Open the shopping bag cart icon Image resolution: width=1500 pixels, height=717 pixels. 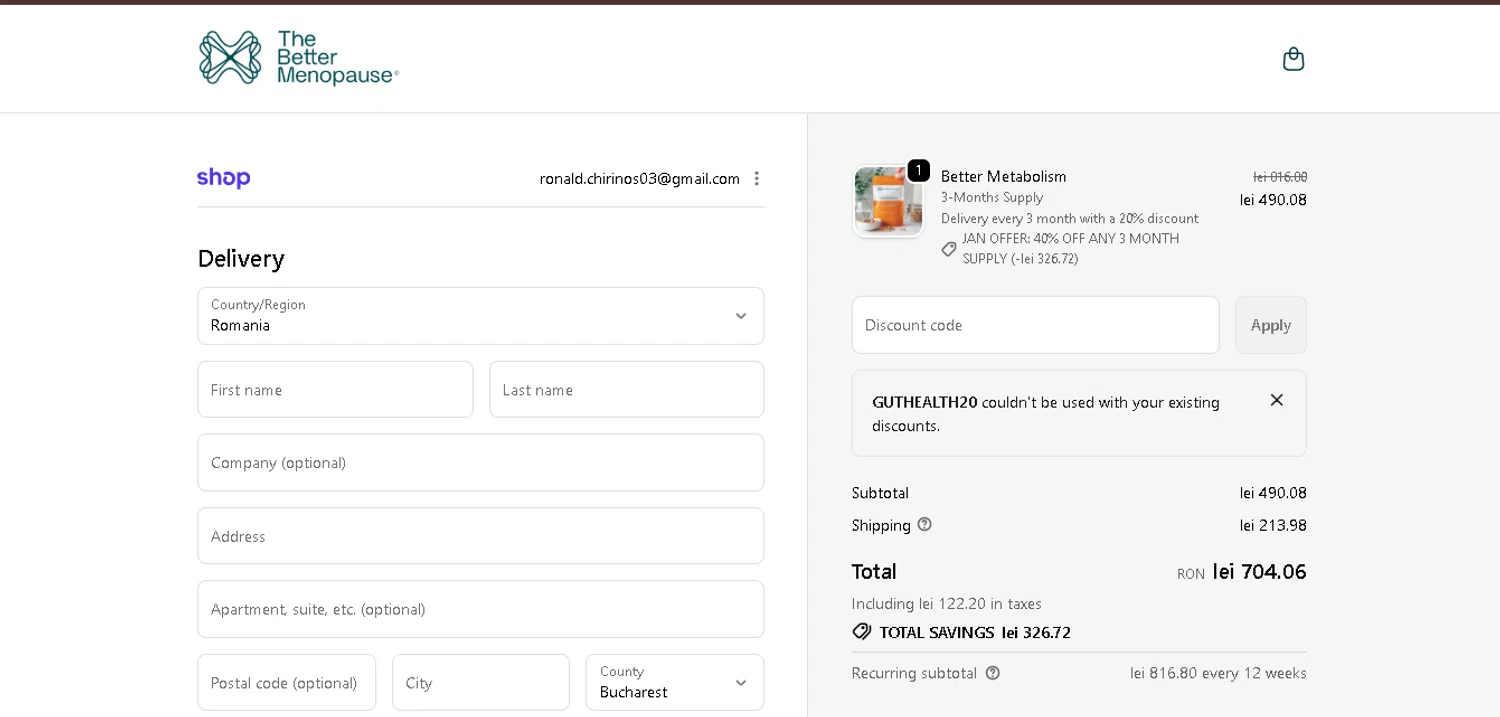point(1293,59)
